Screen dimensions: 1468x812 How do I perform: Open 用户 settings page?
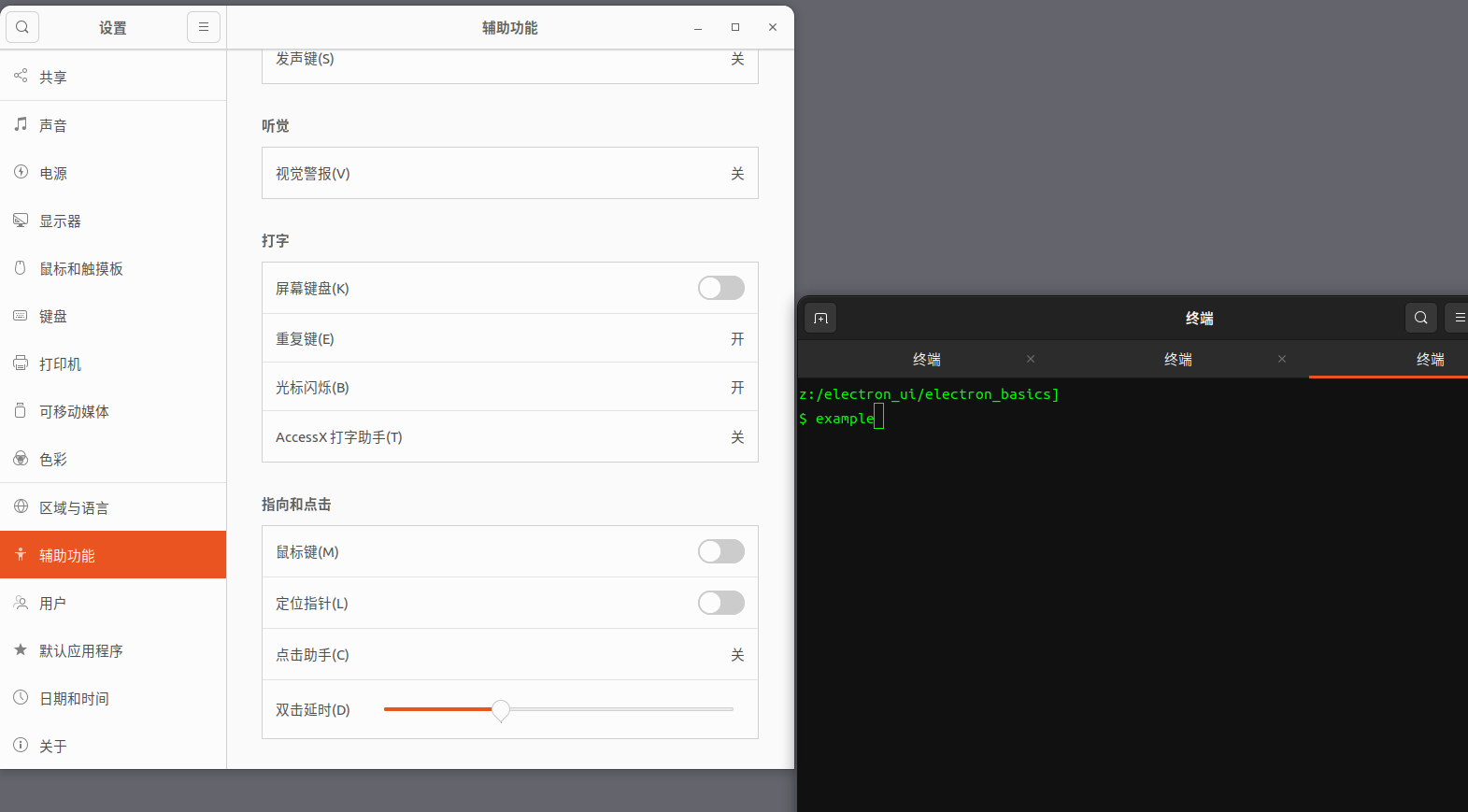coord(113,603)
